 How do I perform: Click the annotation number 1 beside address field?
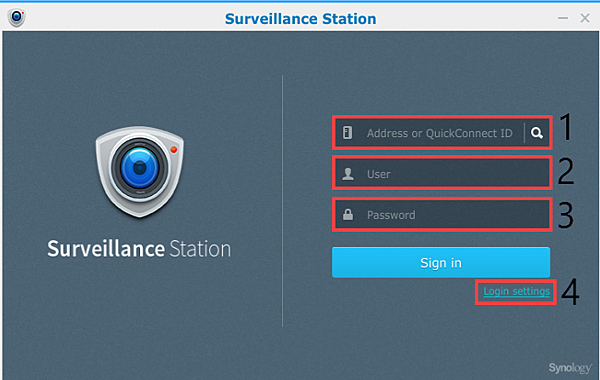[566, 127]
